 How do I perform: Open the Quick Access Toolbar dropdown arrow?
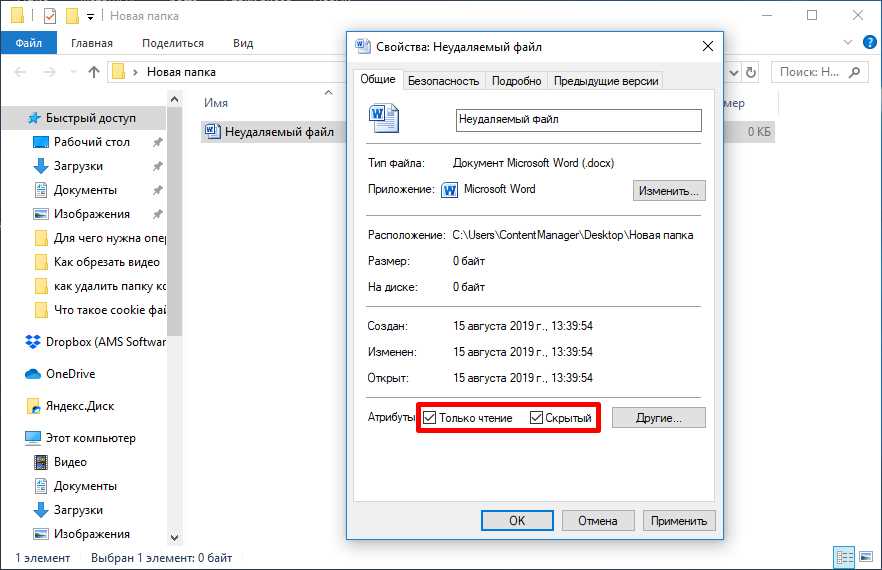point(90,17)
